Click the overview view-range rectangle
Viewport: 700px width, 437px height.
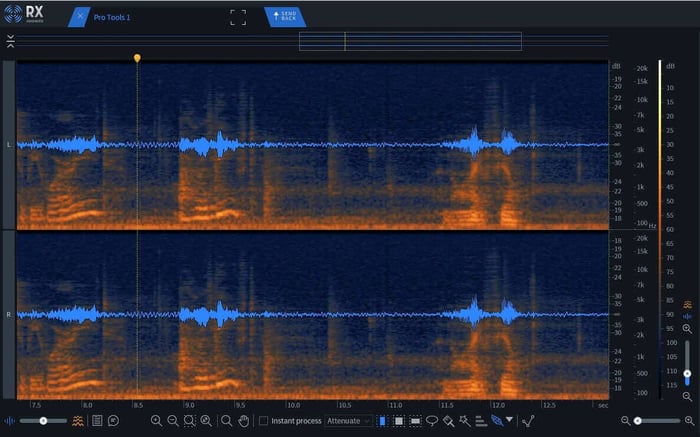(410, 41)
